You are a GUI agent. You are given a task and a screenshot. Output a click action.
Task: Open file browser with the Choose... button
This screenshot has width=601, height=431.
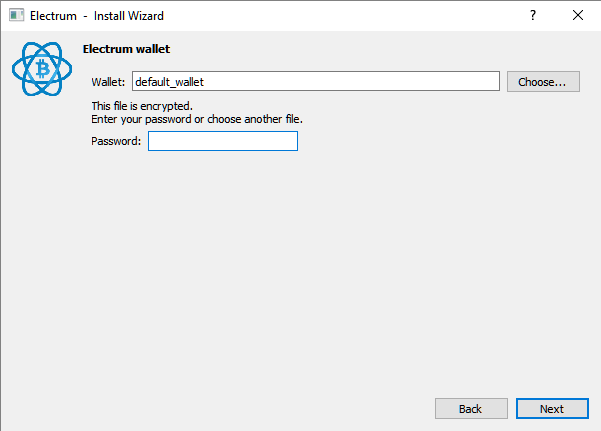[543, 81]
